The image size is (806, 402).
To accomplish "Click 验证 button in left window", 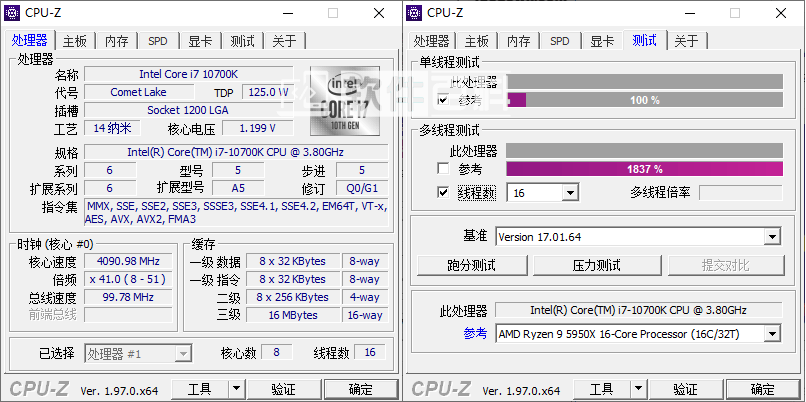I will [283, 388].
